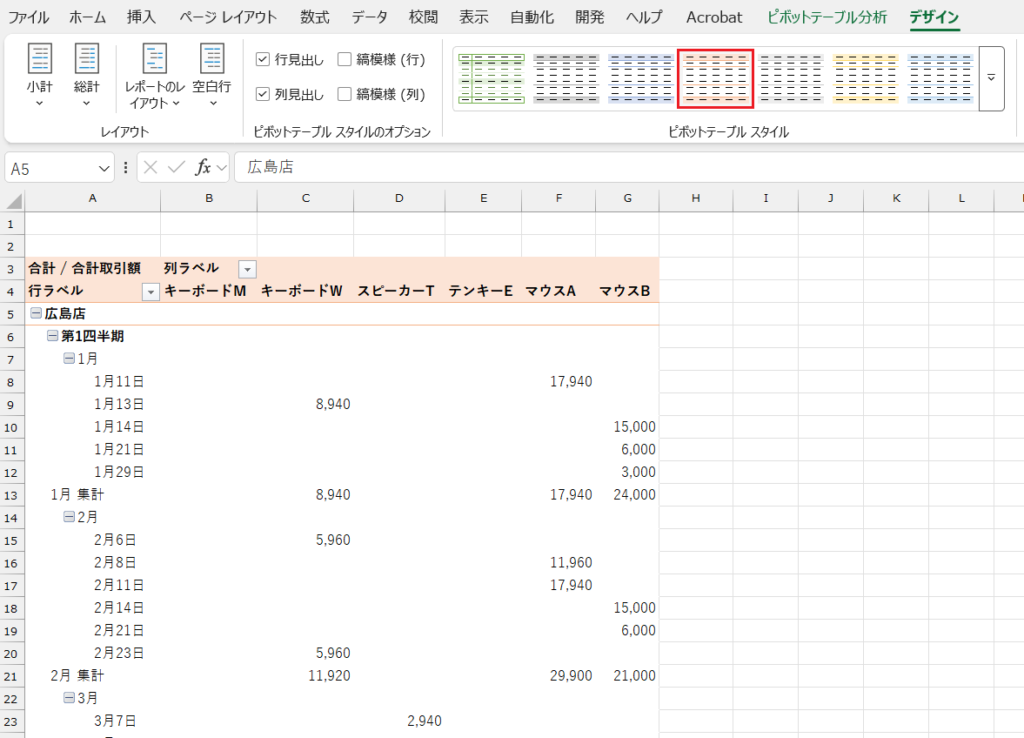1024x738 pixels.
Task: Enable the 縞模様 (行) checkbox
Action: click(x=345, y=60)
